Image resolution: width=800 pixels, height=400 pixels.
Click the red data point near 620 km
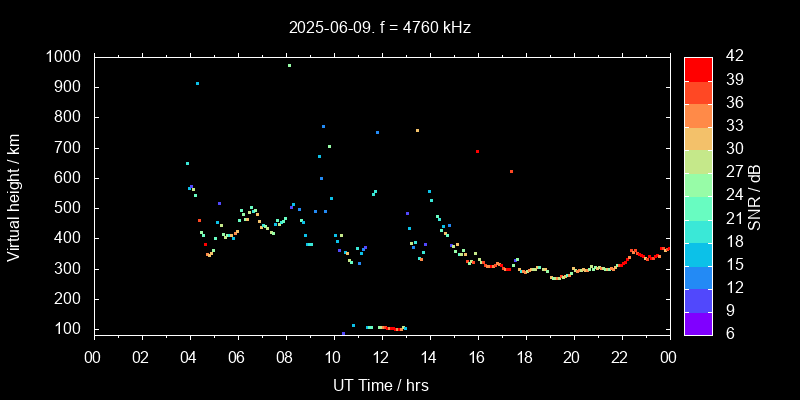(511, 172)
